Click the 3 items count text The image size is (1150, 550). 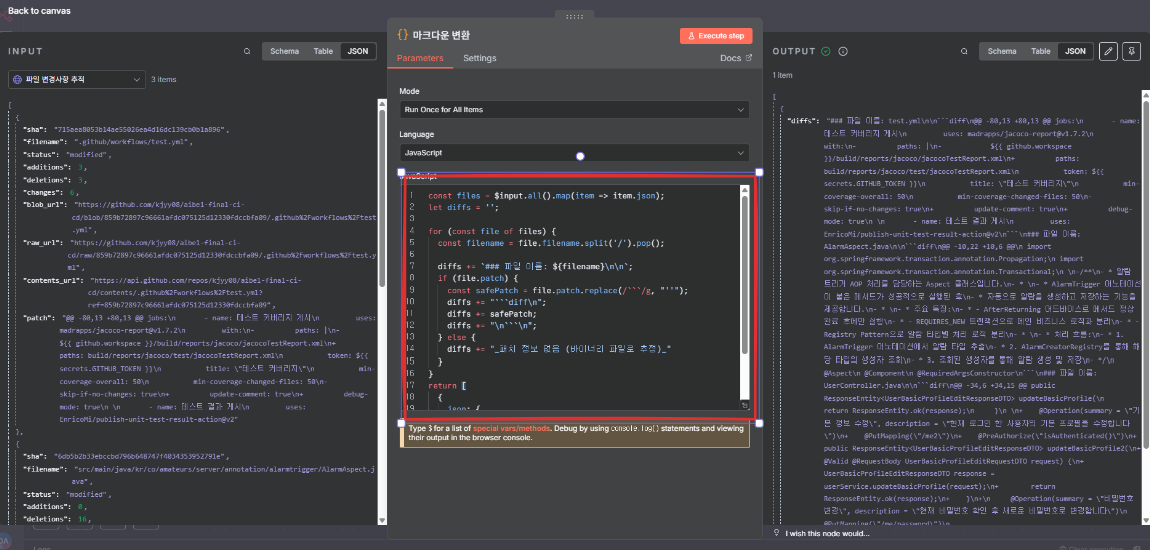coord(164,79)
